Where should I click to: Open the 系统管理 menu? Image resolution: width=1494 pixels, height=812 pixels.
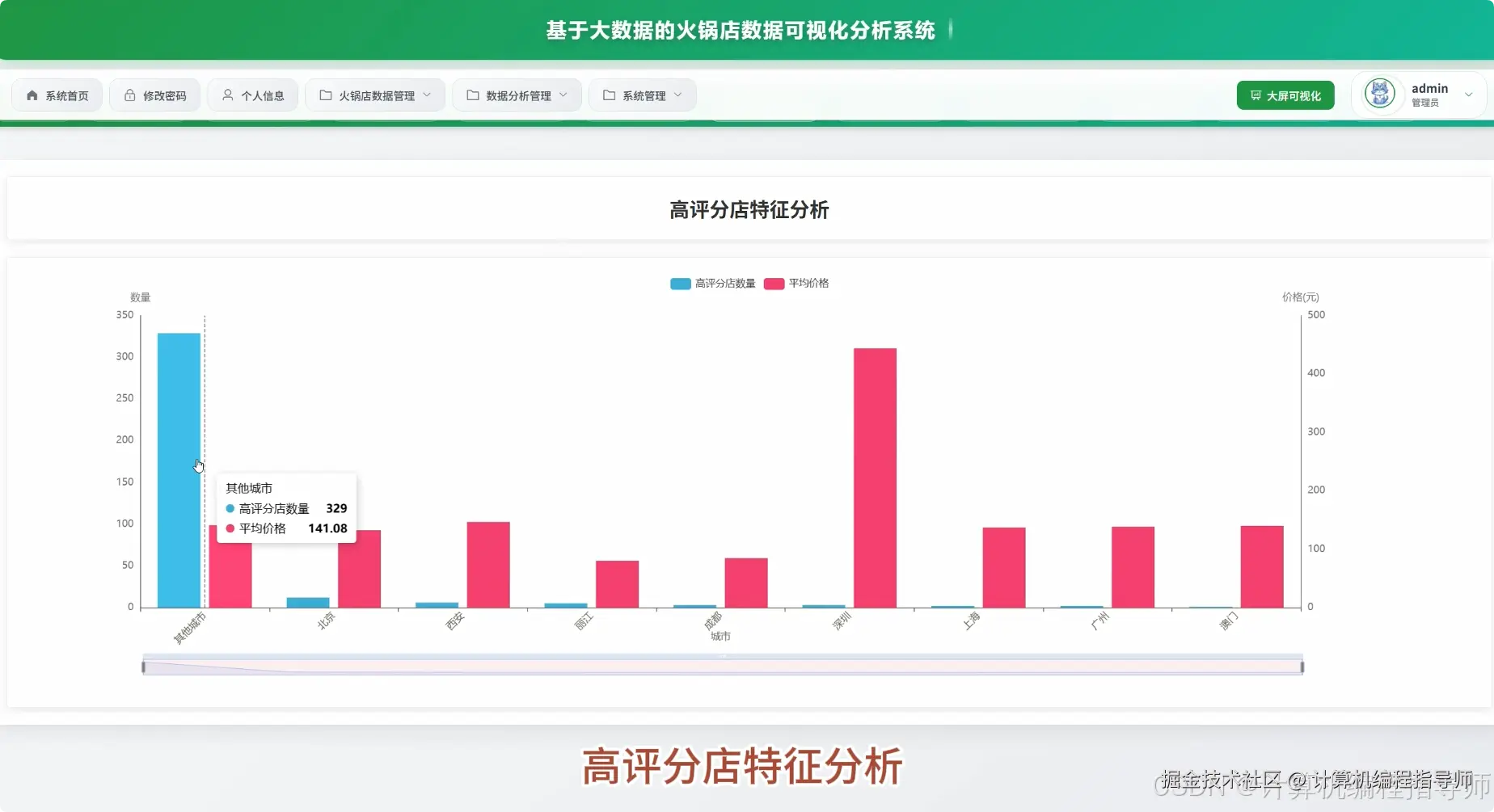tap(642, 95)
